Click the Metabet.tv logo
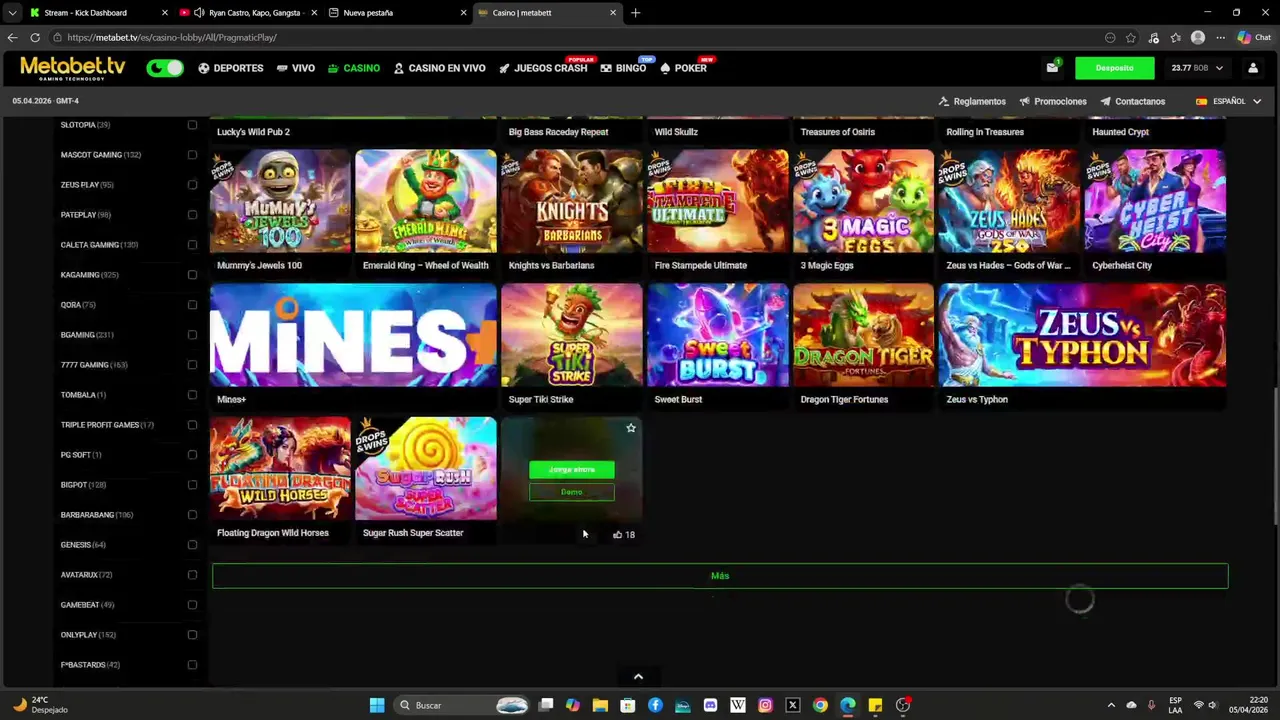The height and width of the screenshot is (720, 1280). pos(73,68)
